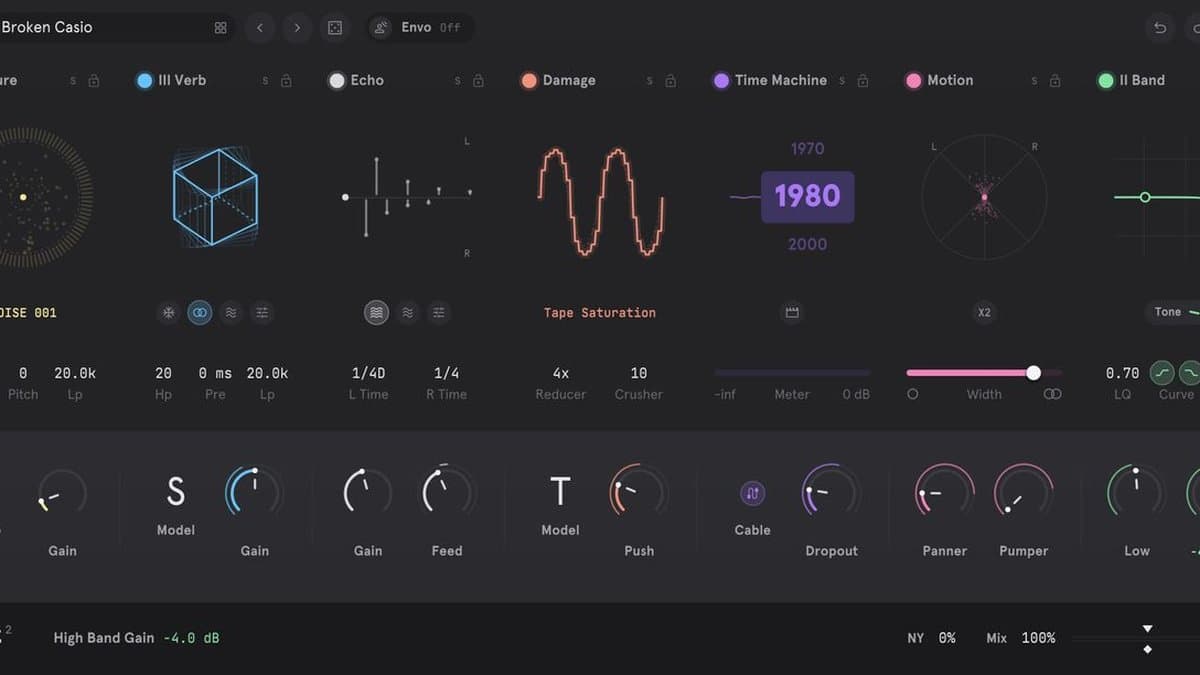The width and height of the screenshot is (1200, 675).
Task: Click the Motion Width slider handle
Action: point(1033,373)
